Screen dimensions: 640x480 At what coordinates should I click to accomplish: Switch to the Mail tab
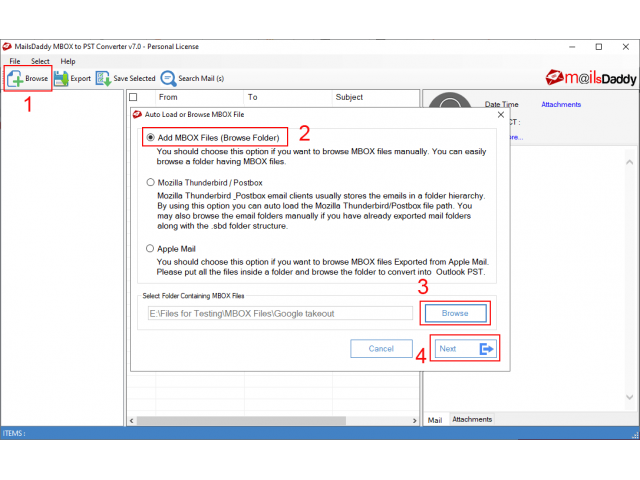pyautogui.click(x=435, y=420)
